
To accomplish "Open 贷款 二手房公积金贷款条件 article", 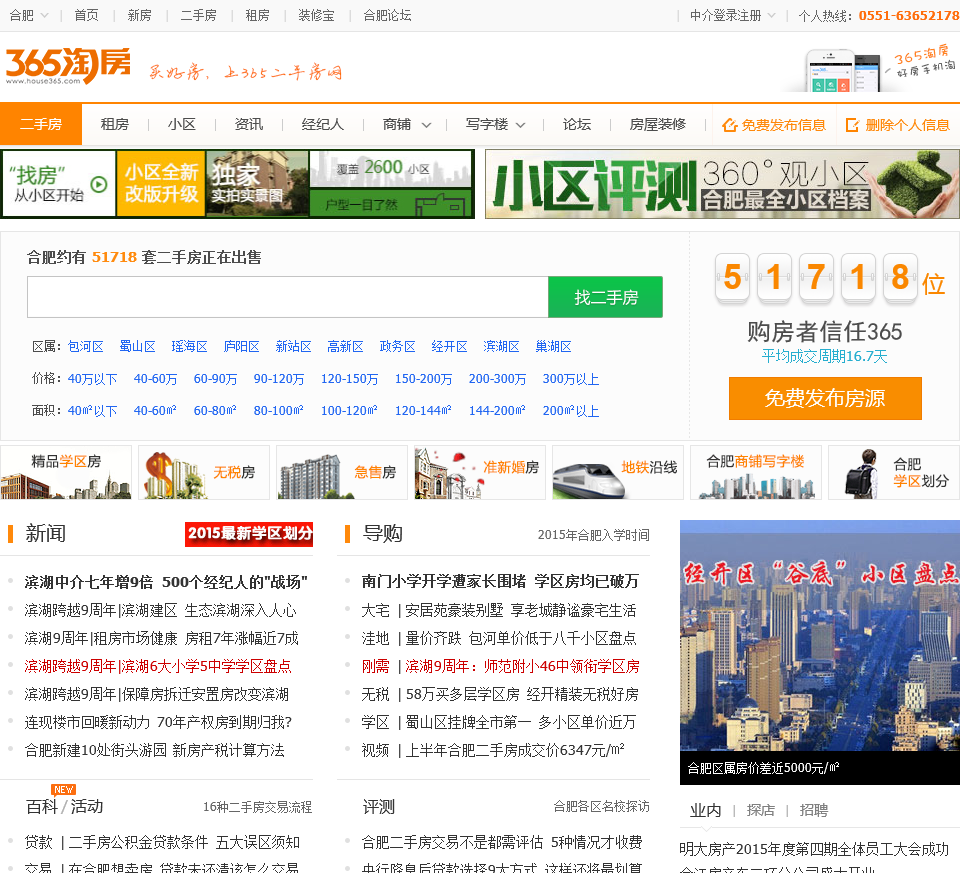I will pyautogui.click(x=162, y=842).
